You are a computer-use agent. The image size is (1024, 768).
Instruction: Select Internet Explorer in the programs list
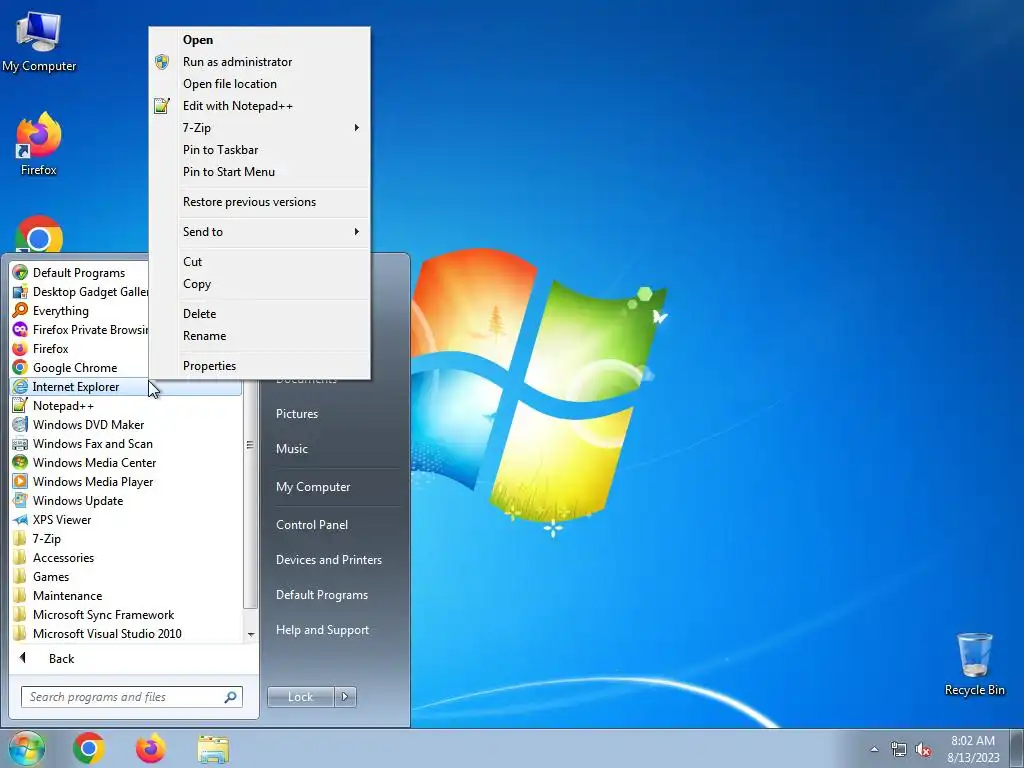[x=126, y=387]
